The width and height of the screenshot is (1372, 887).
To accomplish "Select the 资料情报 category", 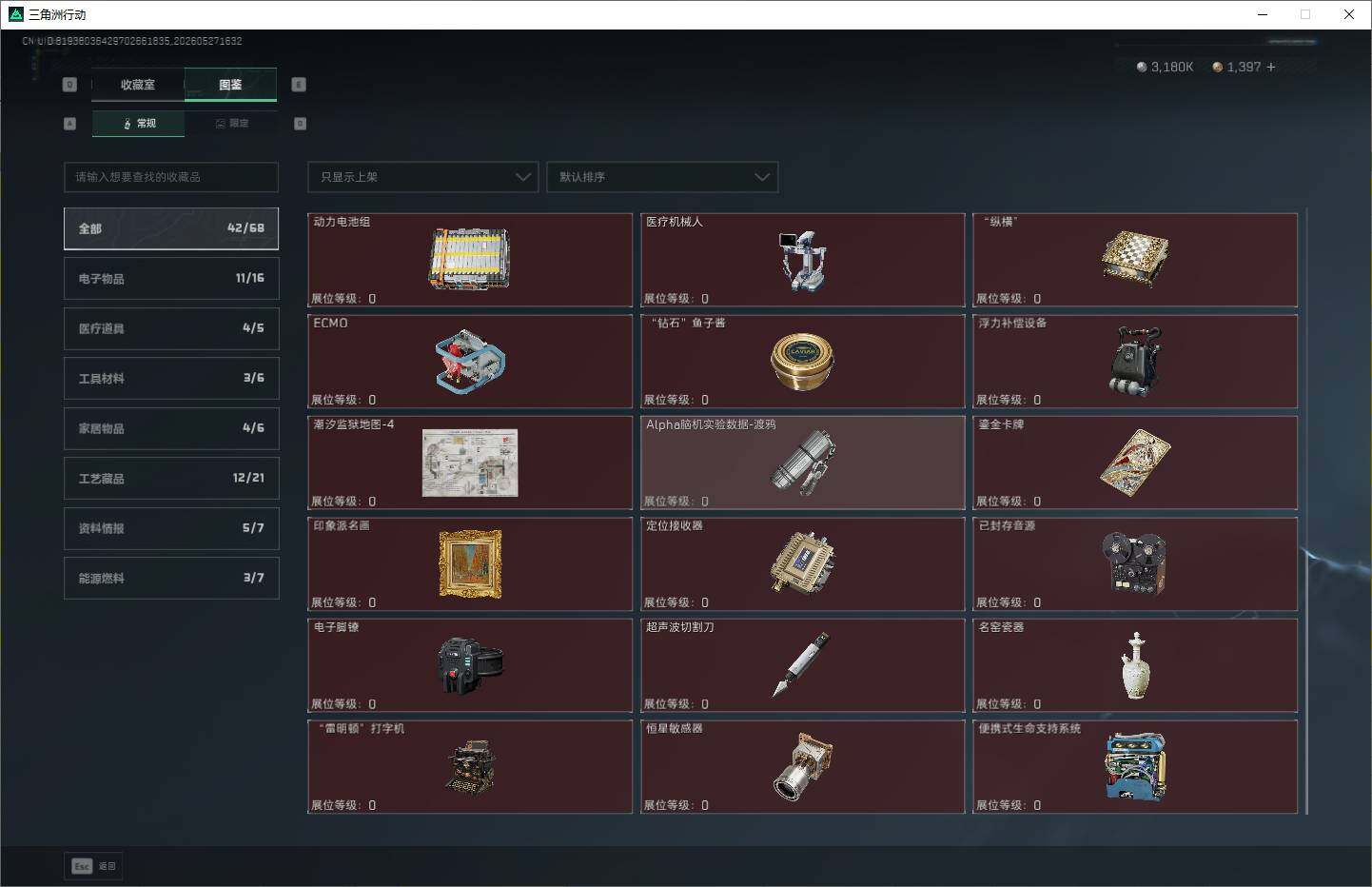I will tap(171, 528).
